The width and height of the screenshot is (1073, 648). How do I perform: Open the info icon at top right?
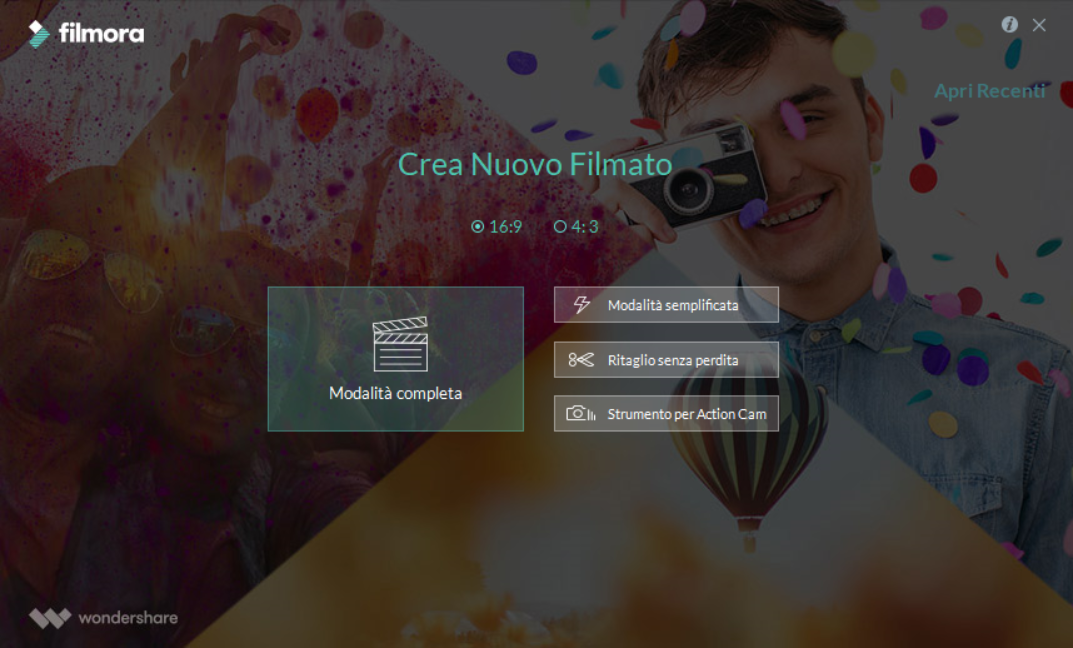(x=1009, y=25)
